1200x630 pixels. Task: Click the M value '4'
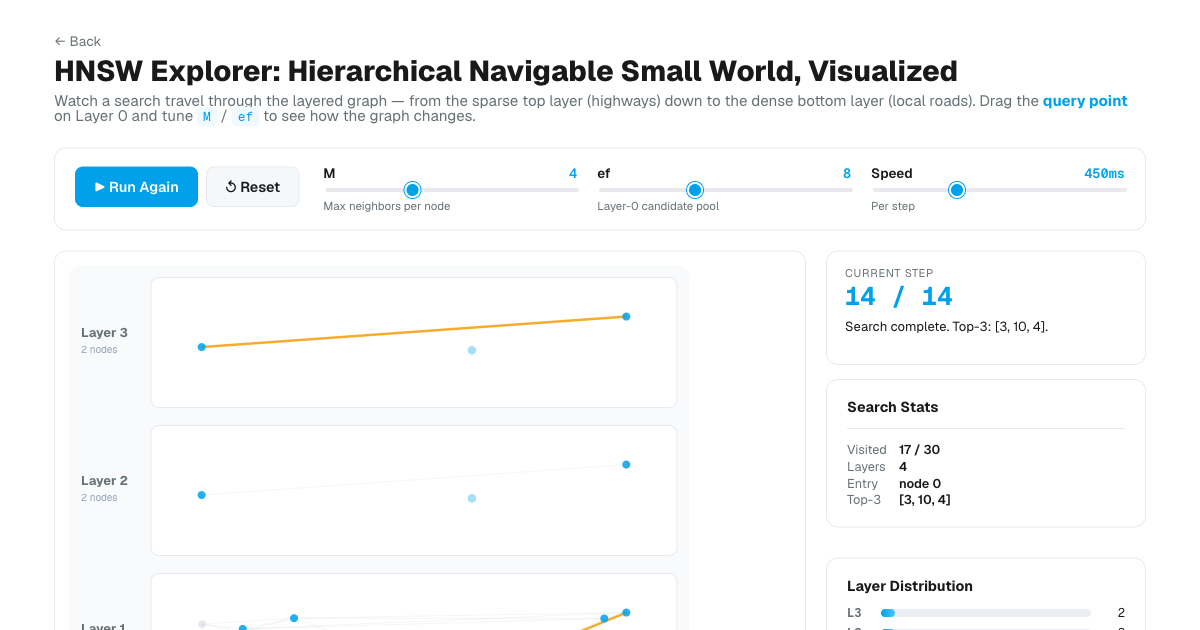pyautogui.click(x=573, y=173)
